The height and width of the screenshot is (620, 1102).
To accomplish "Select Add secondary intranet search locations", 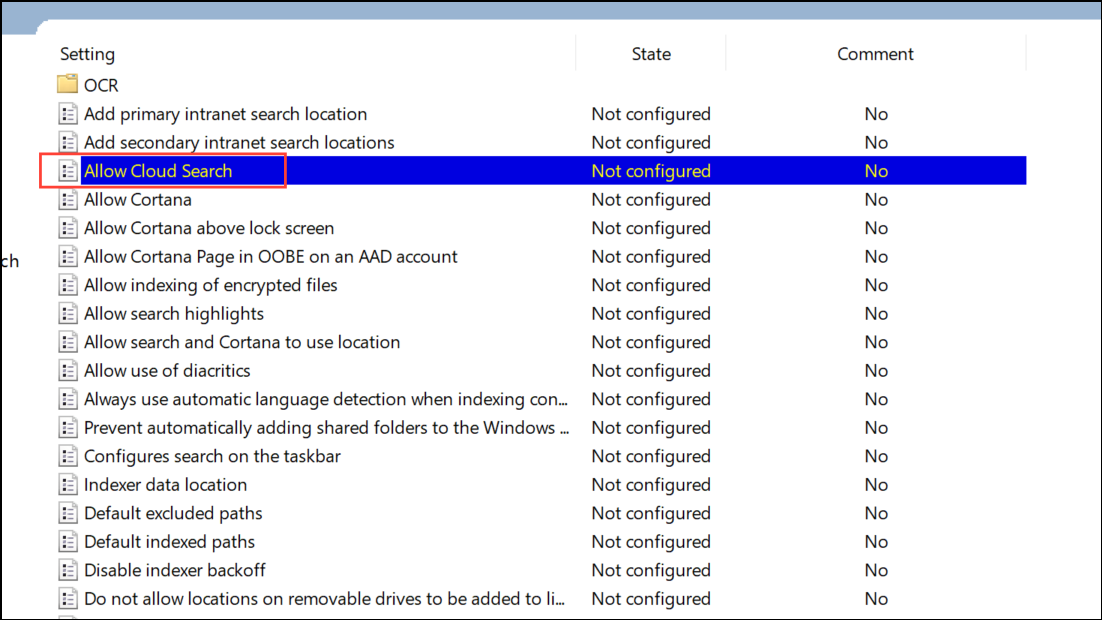I will tap(239, 143).
